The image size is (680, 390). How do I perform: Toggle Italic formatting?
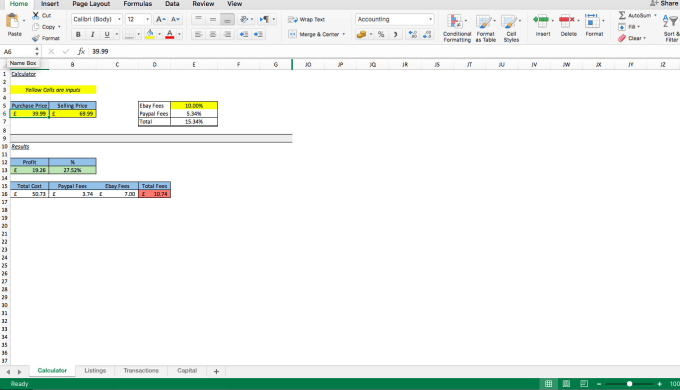(92, 34)
